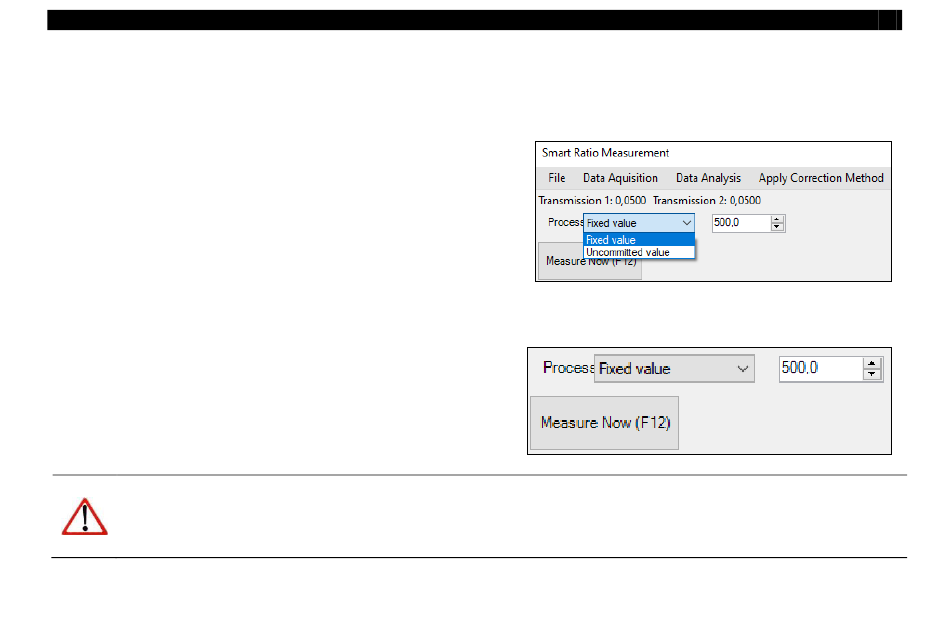Viewport: 950px width, 638px height.
Task: Open the Data Analysis menu
Action: coord(708,178)
